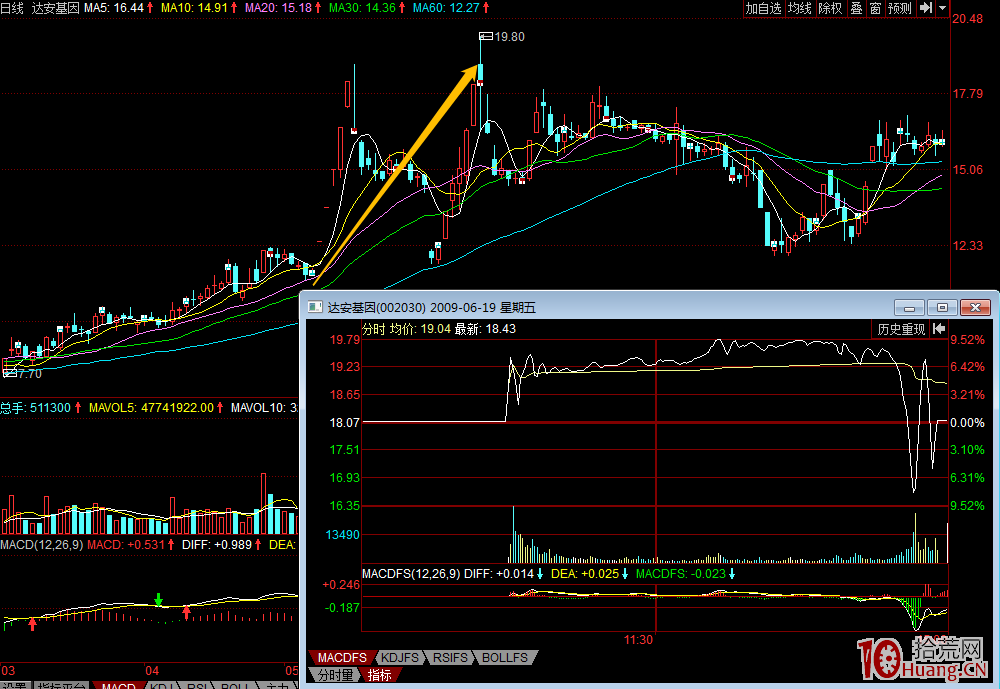Select the KDJ tab below the daily chart
This screenshot has width=1000, height=689.
click(162, 685)
